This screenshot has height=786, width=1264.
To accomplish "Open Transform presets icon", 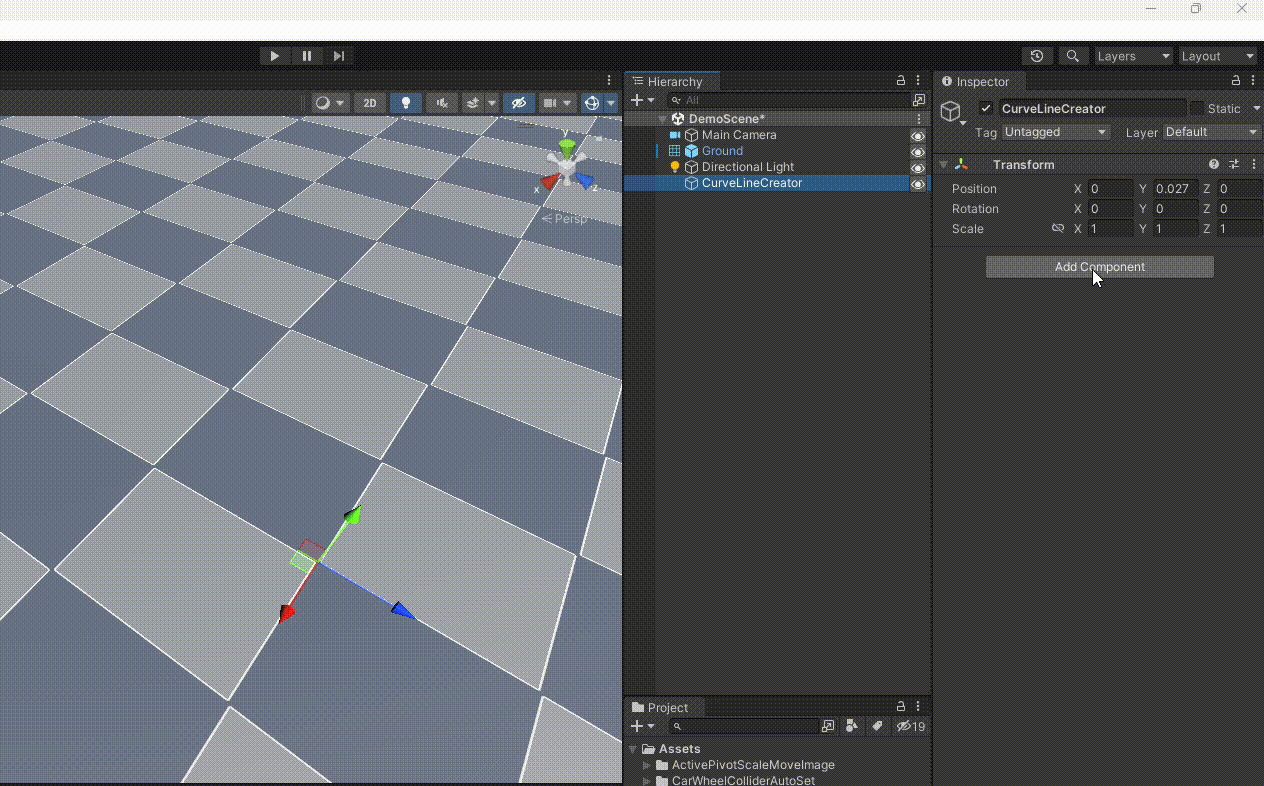I will point(1234,165).
